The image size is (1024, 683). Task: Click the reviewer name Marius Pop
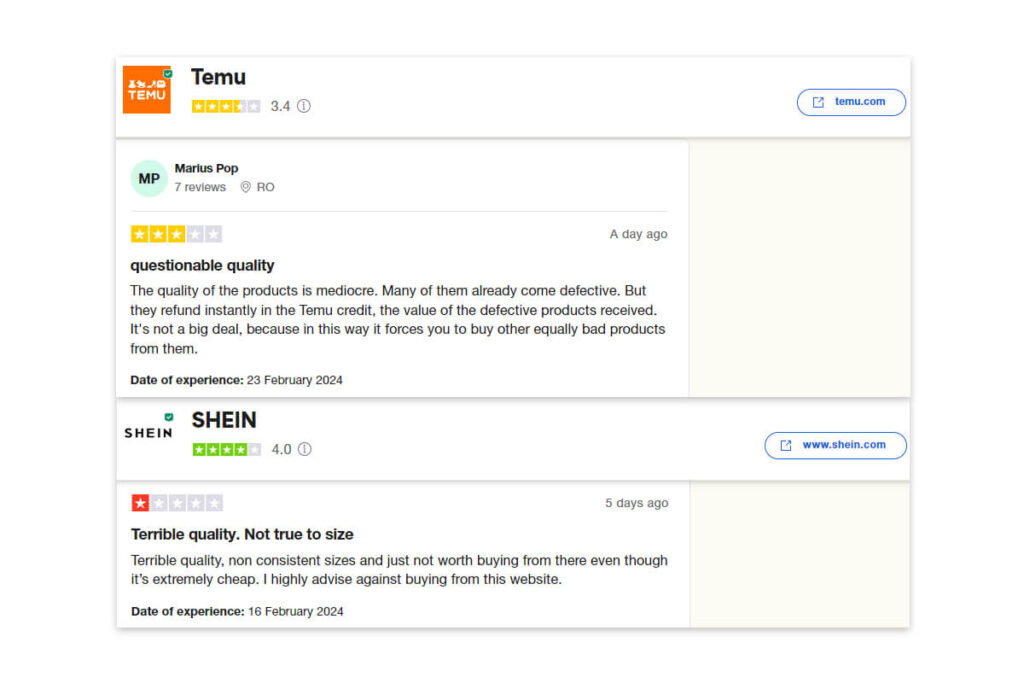[207, 168]
